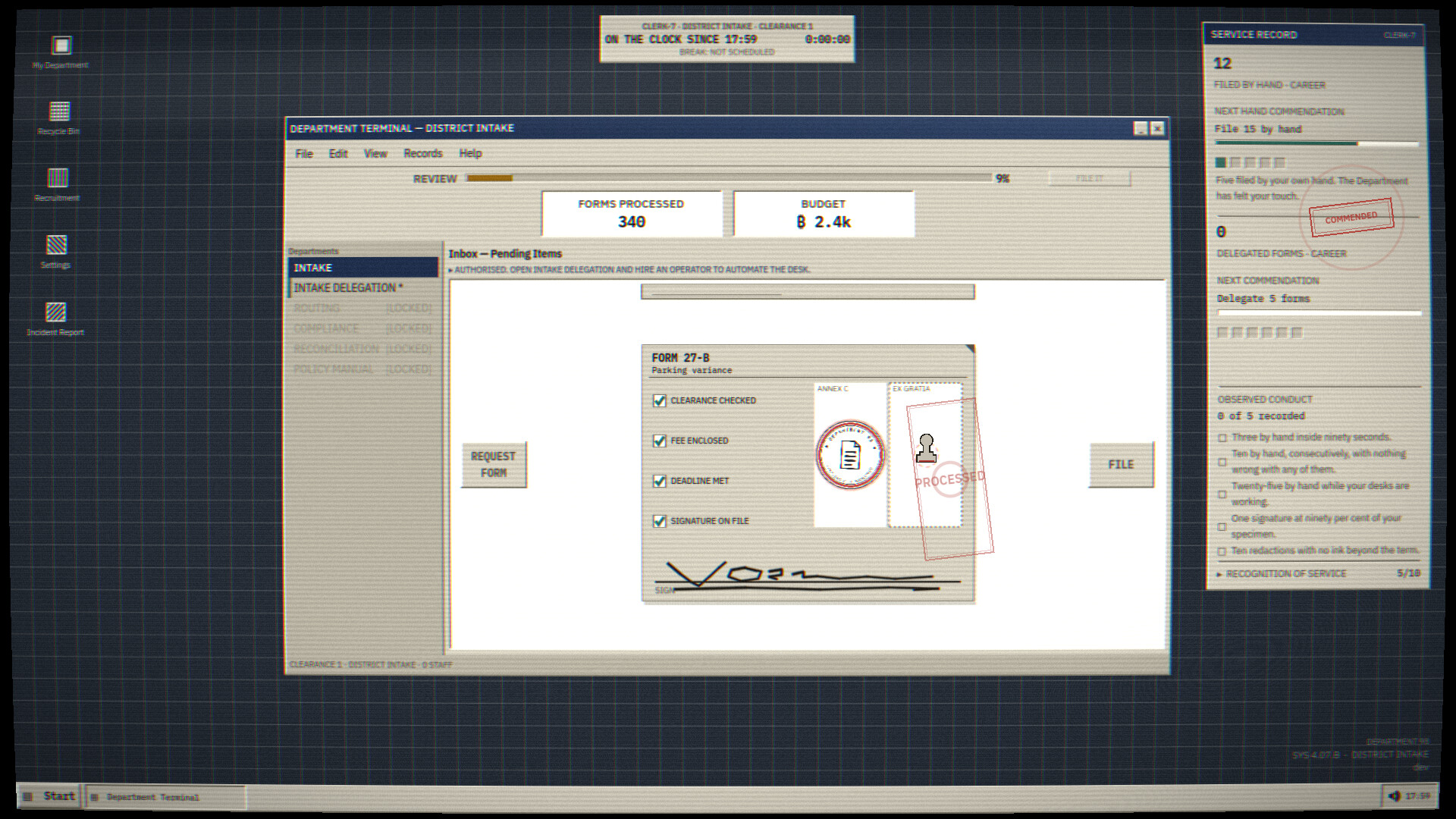Click the Forms Processed counter panel
Screen dimensions: 1456x819
tap(632, 214)
